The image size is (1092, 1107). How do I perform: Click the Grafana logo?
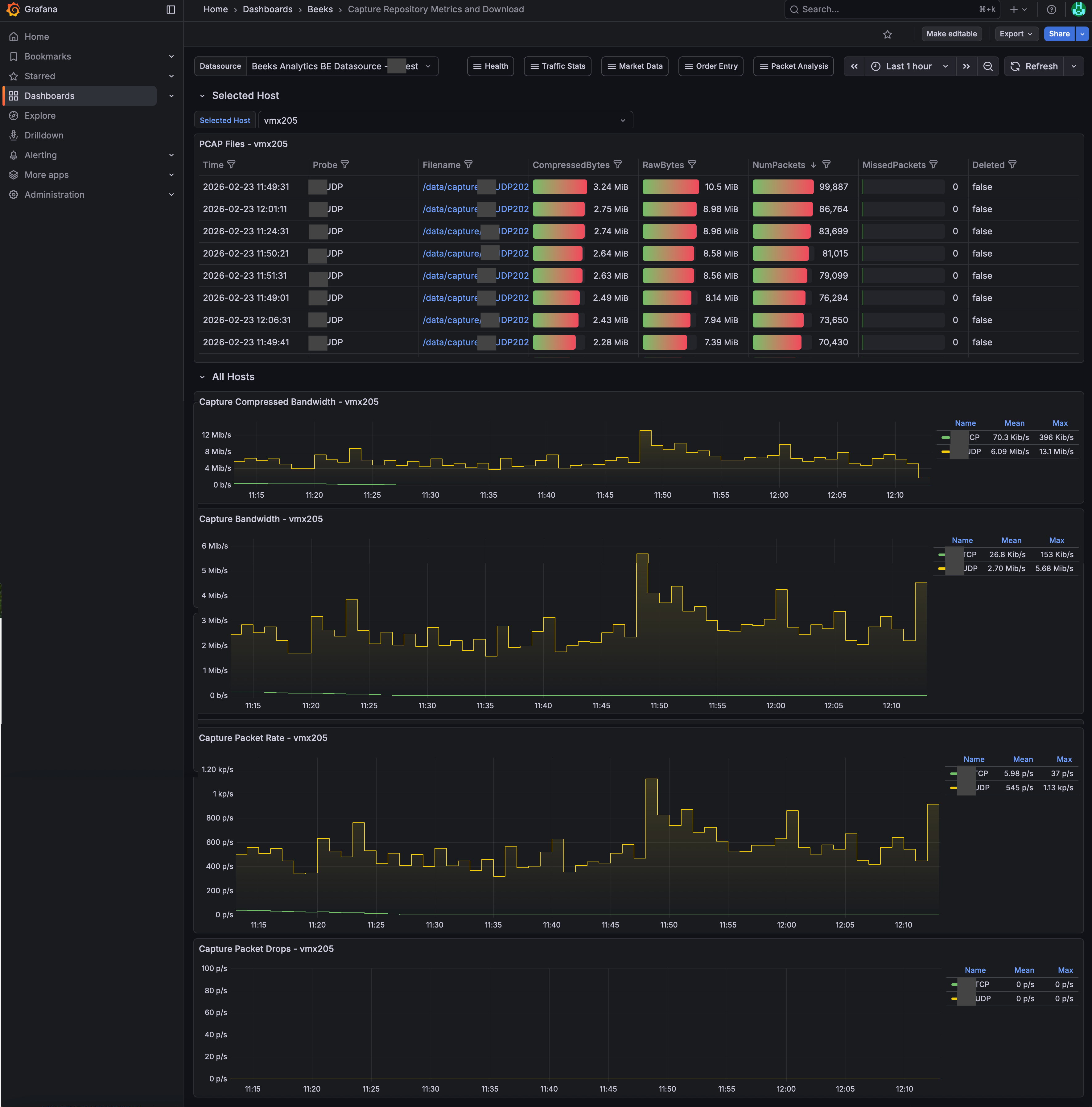[x=13, y=9]
